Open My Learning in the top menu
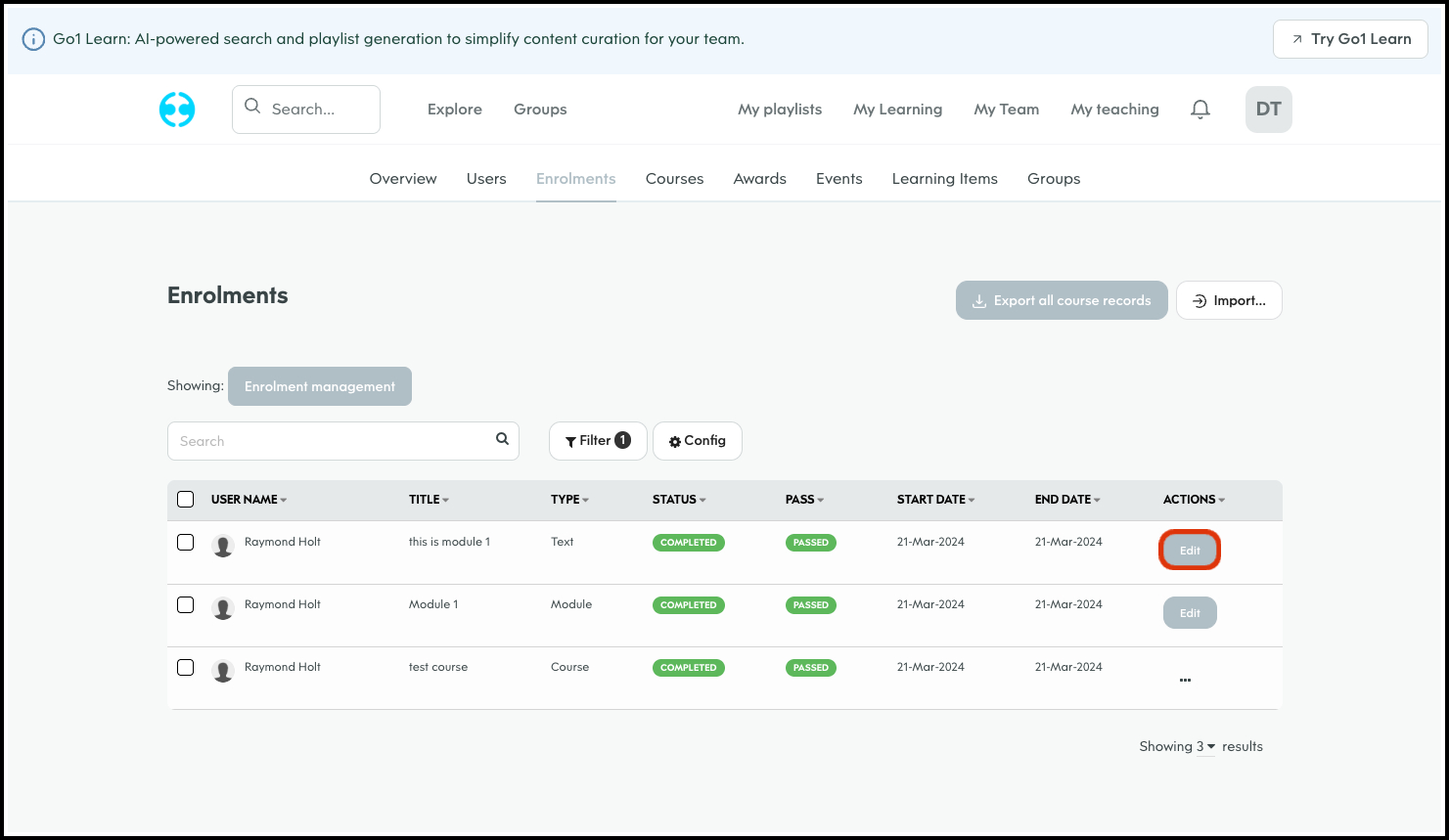The image size is (1449, 840). point(897,110)
